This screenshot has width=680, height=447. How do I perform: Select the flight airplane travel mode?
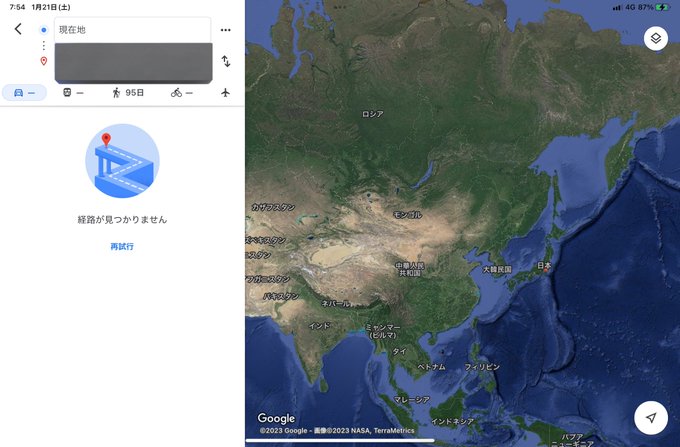click(x=225, y=92)
